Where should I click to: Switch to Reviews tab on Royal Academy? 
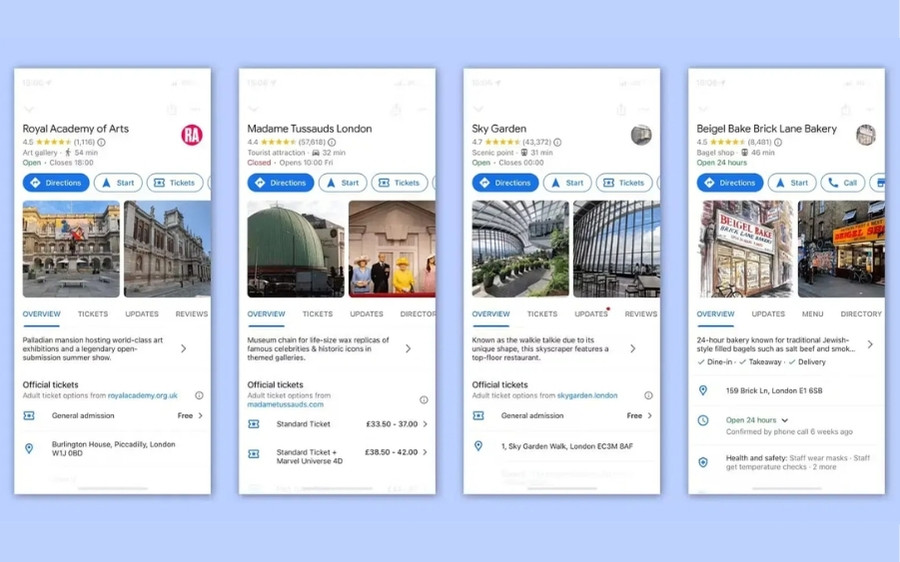pos(192,314)
